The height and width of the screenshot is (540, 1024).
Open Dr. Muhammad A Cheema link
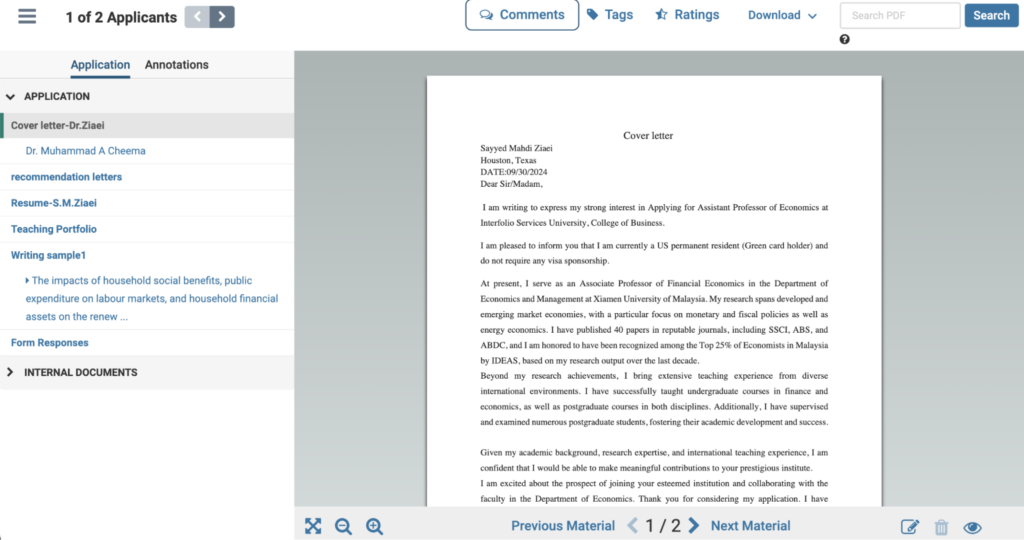86,151
